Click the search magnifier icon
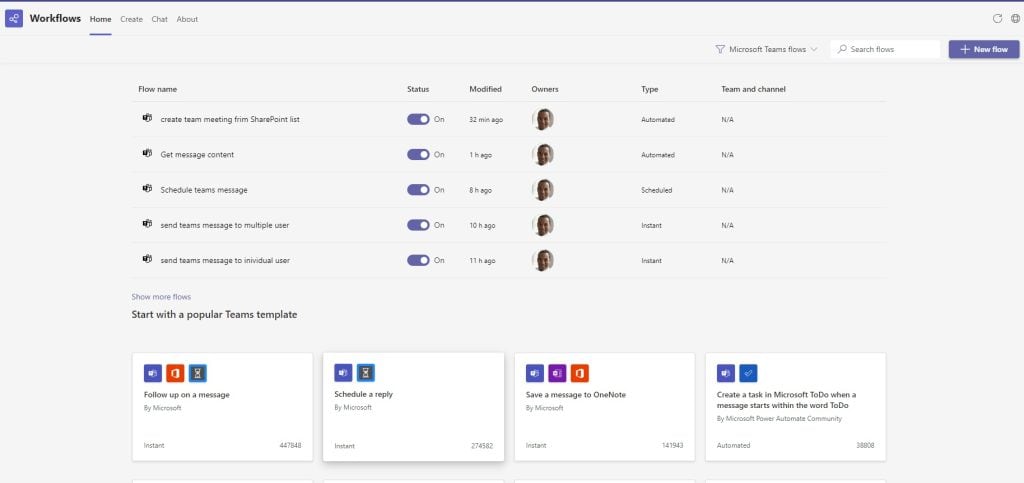Screen dimensions: 1024x483 point(842,49)
